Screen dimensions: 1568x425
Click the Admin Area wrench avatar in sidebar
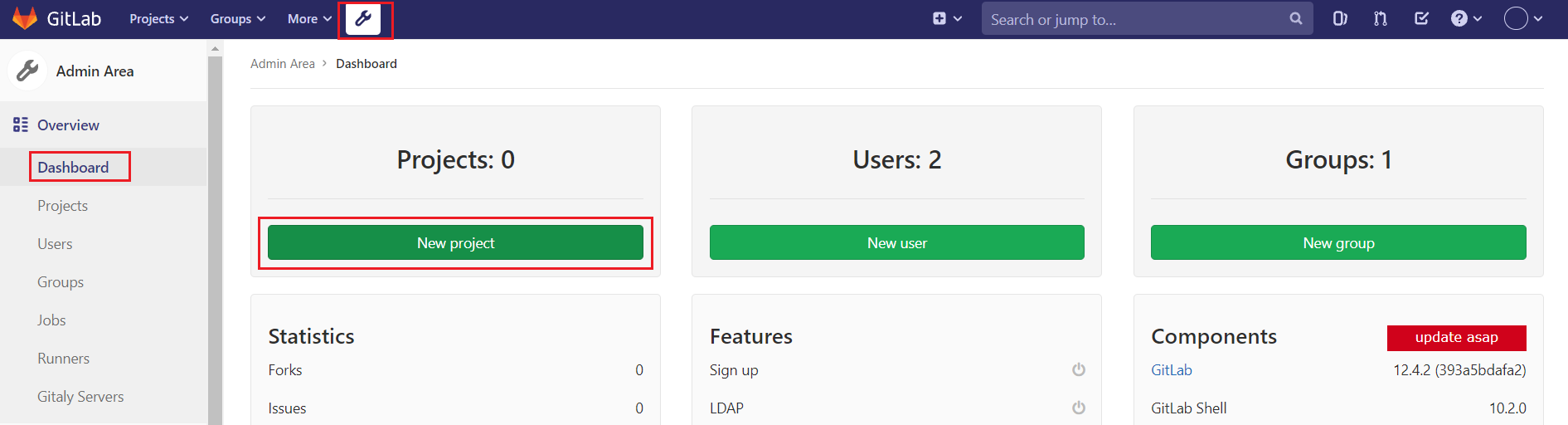pyautogui.click(x=27, y=71)
